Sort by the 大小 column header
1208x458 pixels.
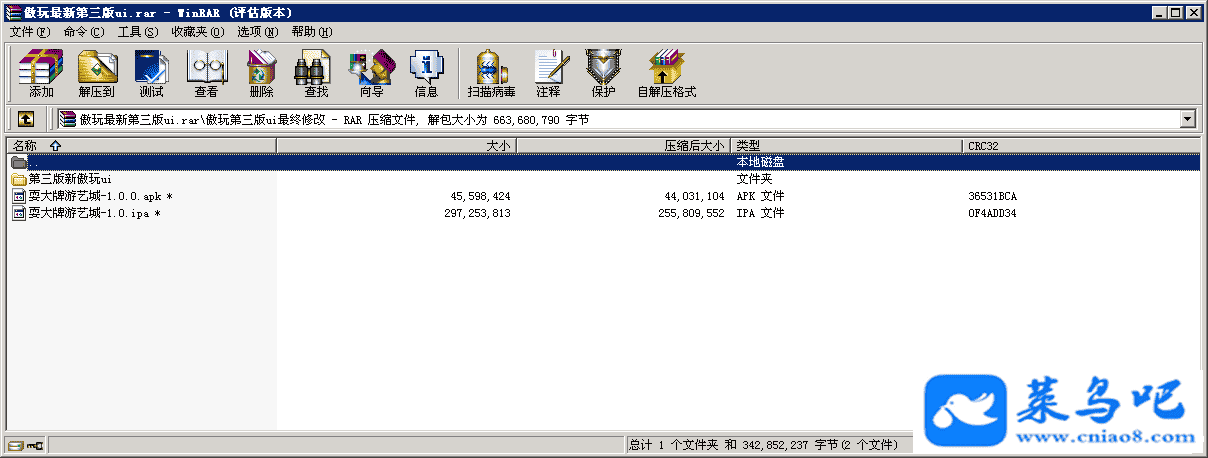pos(396,146)
